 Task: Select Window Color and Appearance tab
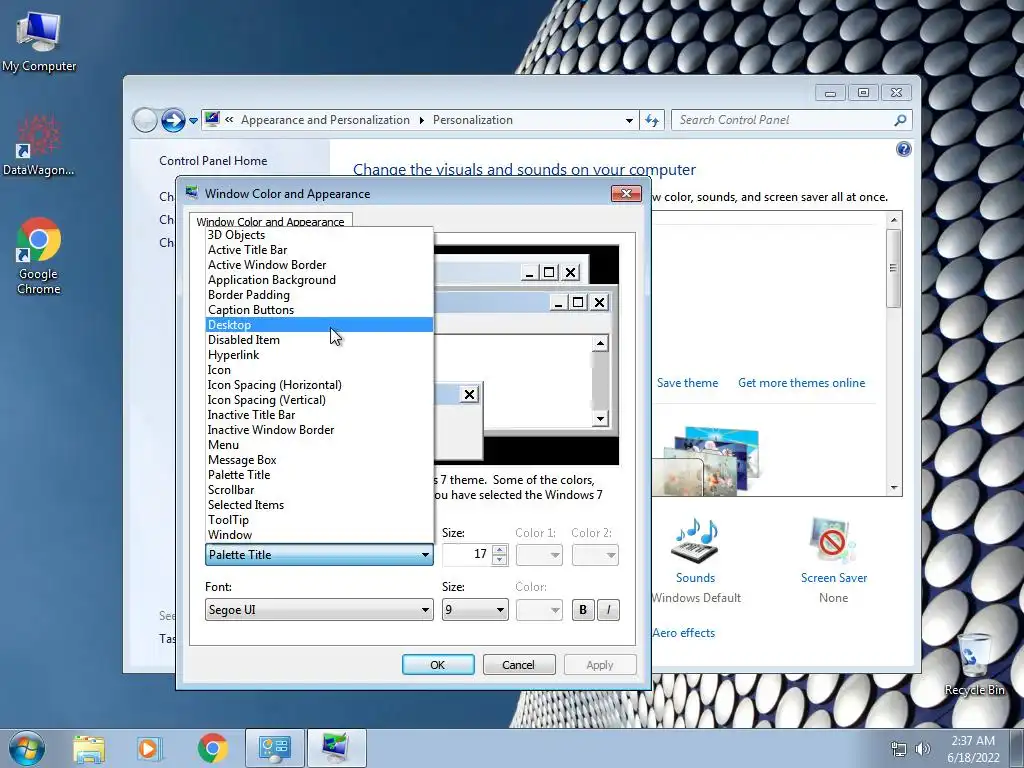coord(270,221)
